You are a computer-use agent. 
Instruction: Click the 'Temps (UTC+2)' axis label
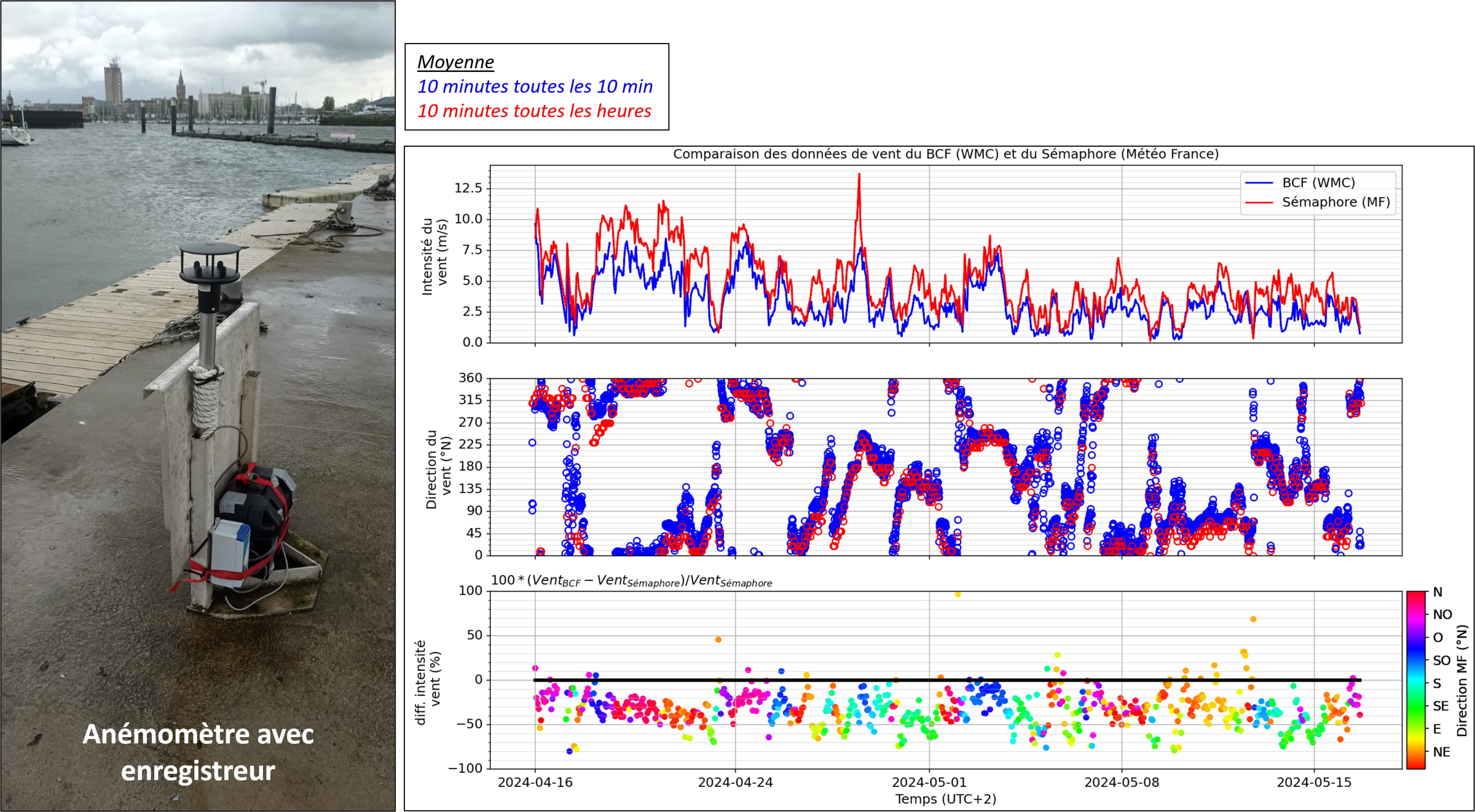945,799
